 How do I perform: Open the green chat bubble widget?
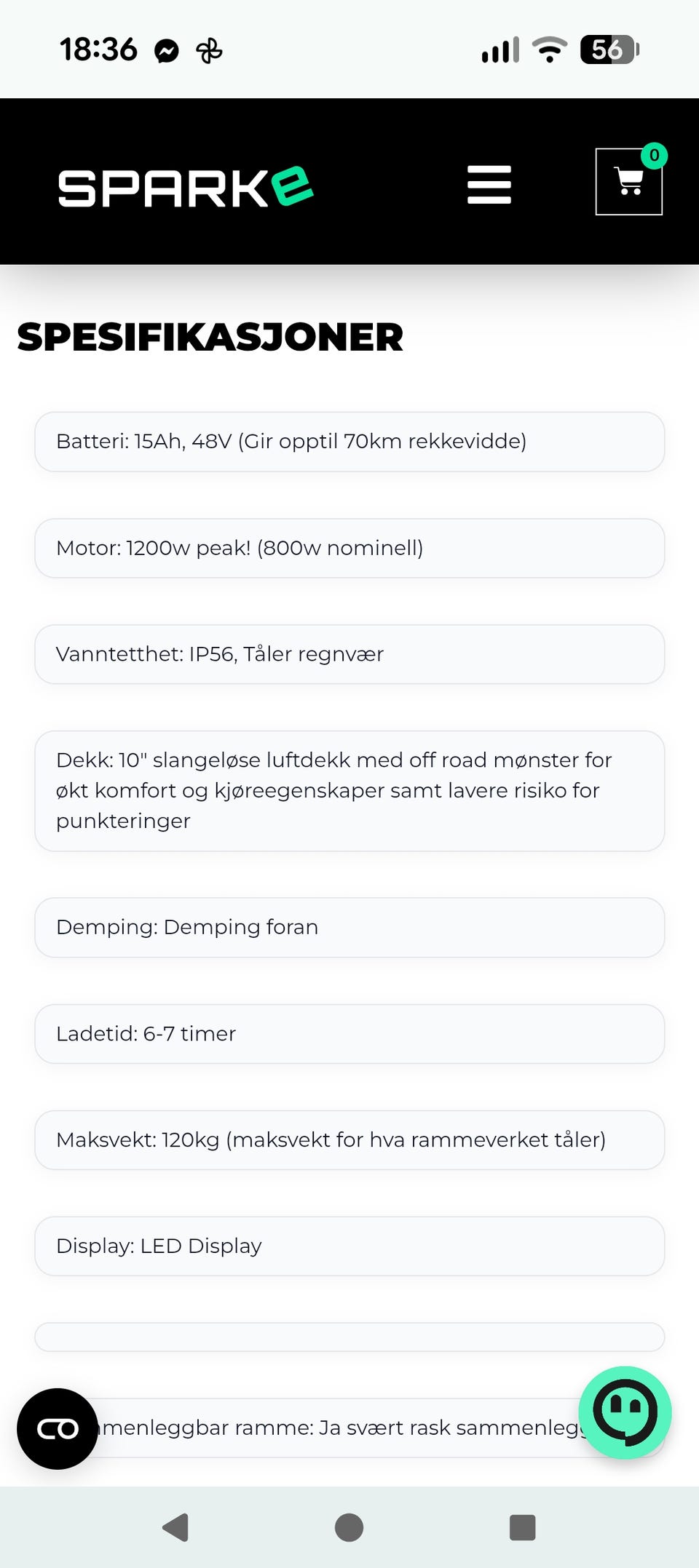coord(625,1412)
